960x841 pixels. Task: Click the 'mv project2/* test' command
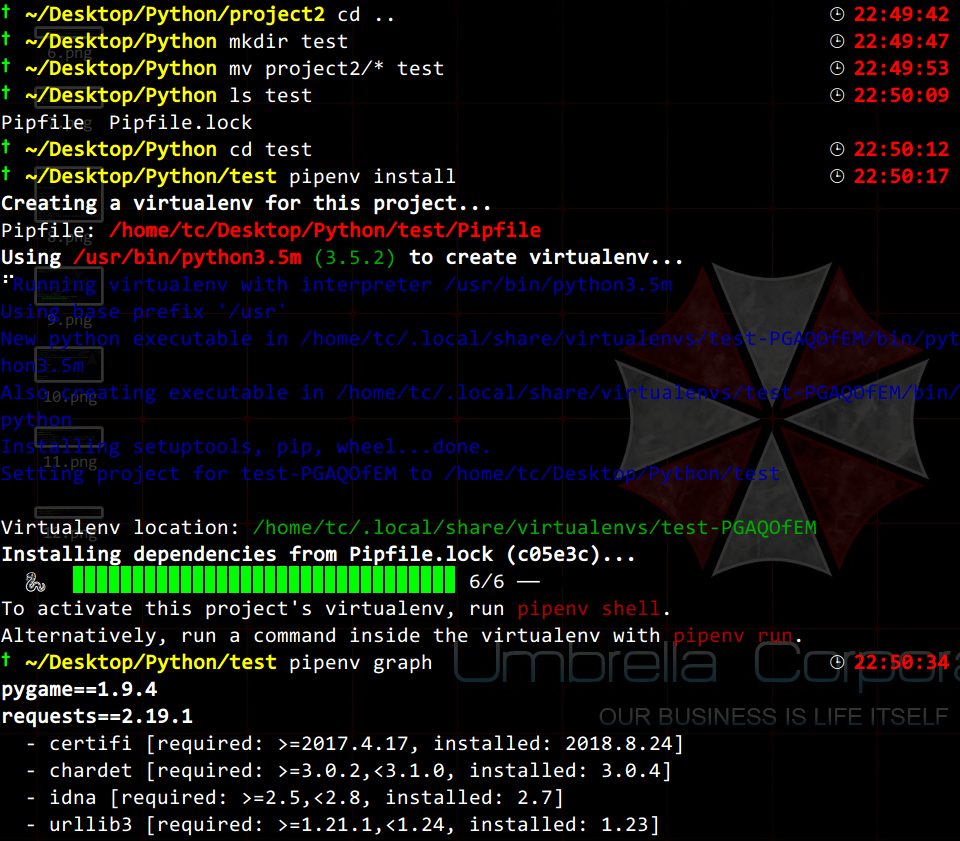click(x=336, y=69)
